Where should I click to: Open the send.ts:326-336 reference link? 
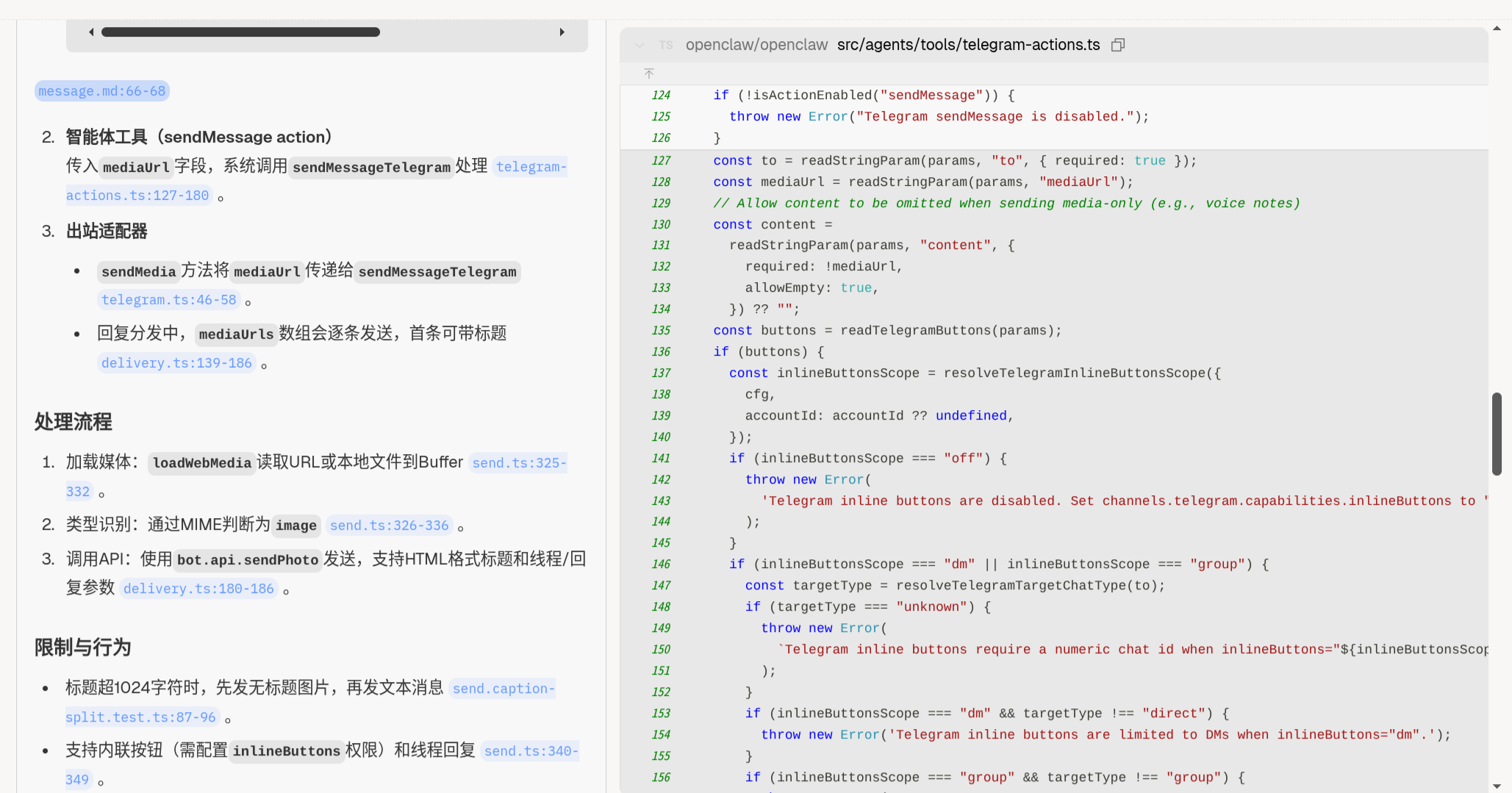(389, 525)
